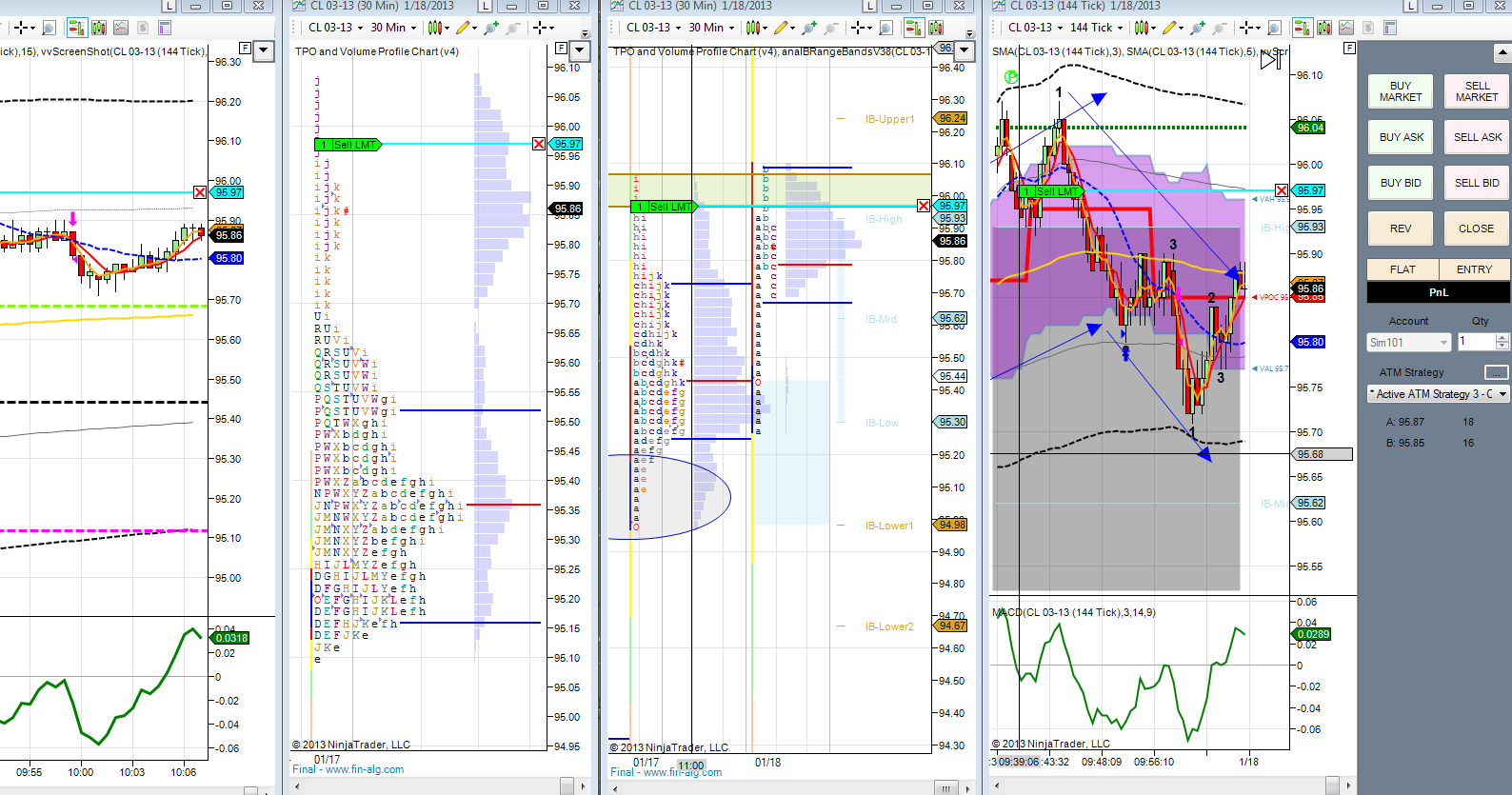
Task: Open dollar-sign icon in 144 Tick chart toolbar
Action: [x=1368, y=28]
